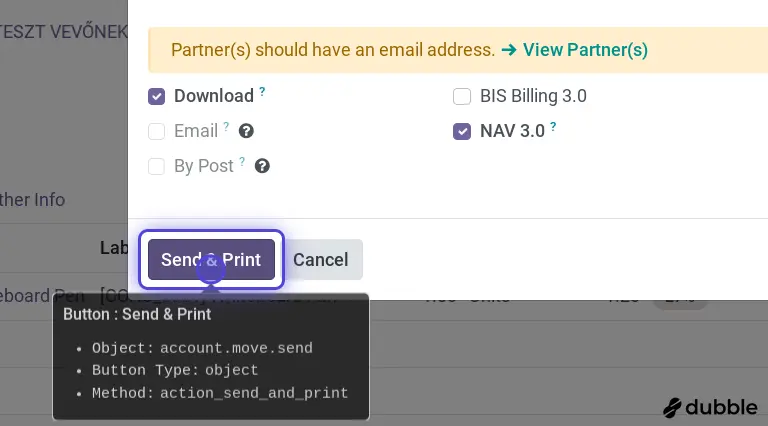Tick the By Post checkbox
768x426 pixels.
point(157,166)
